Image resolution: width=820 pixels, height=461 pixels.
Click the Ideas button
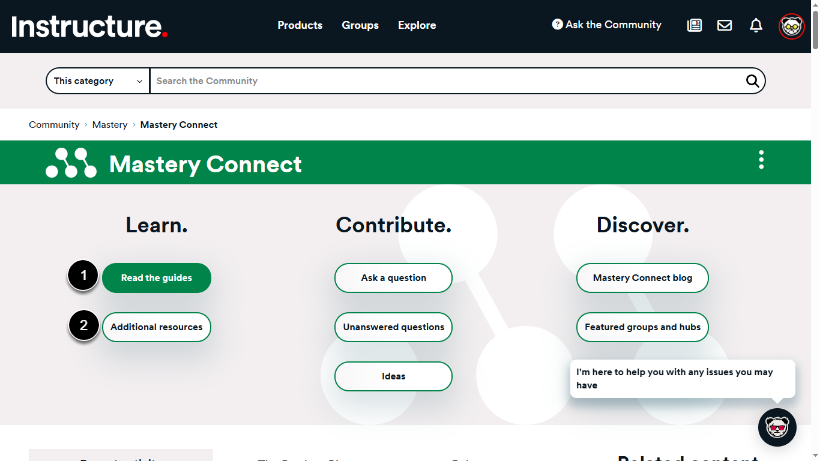393,376
